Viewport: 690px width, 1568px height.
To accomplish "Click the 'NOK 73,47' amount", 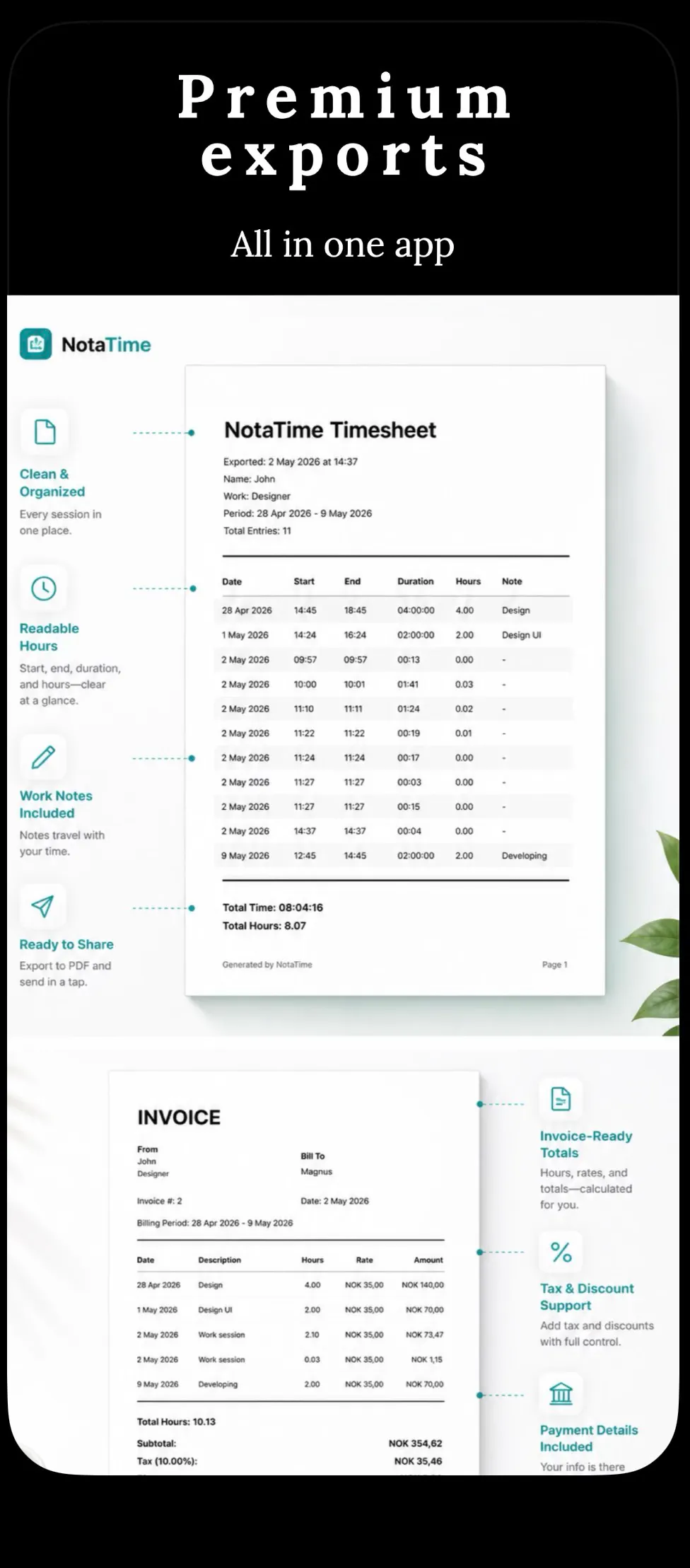I will click(425, 1335).
